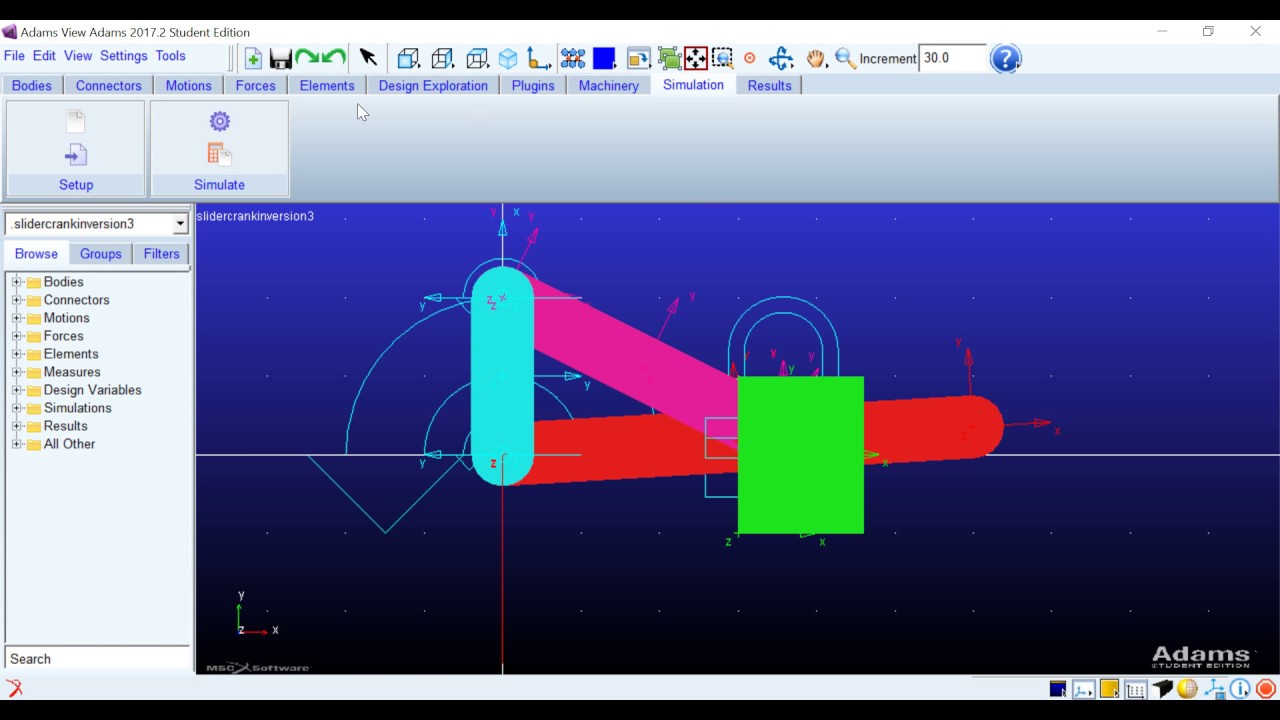Set right view with second box icon

442,58
